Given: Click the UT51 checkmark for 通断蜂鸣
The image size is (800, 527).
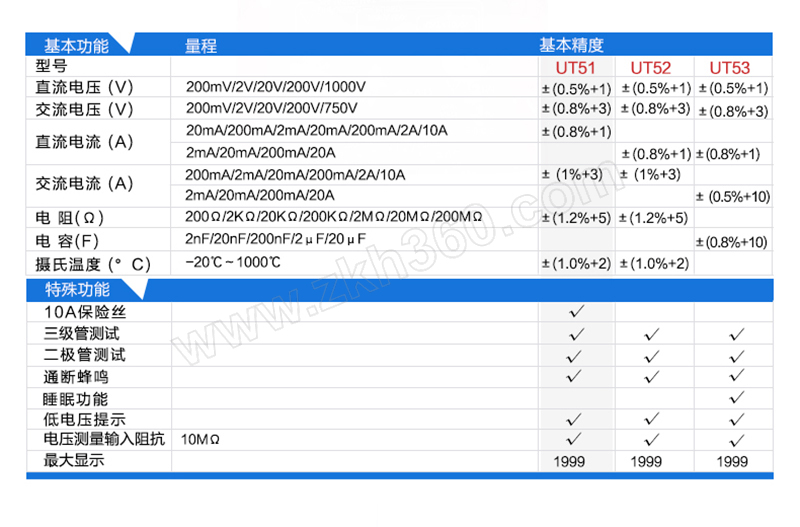Looking at the screenshot, I should [x=574, y=377].
